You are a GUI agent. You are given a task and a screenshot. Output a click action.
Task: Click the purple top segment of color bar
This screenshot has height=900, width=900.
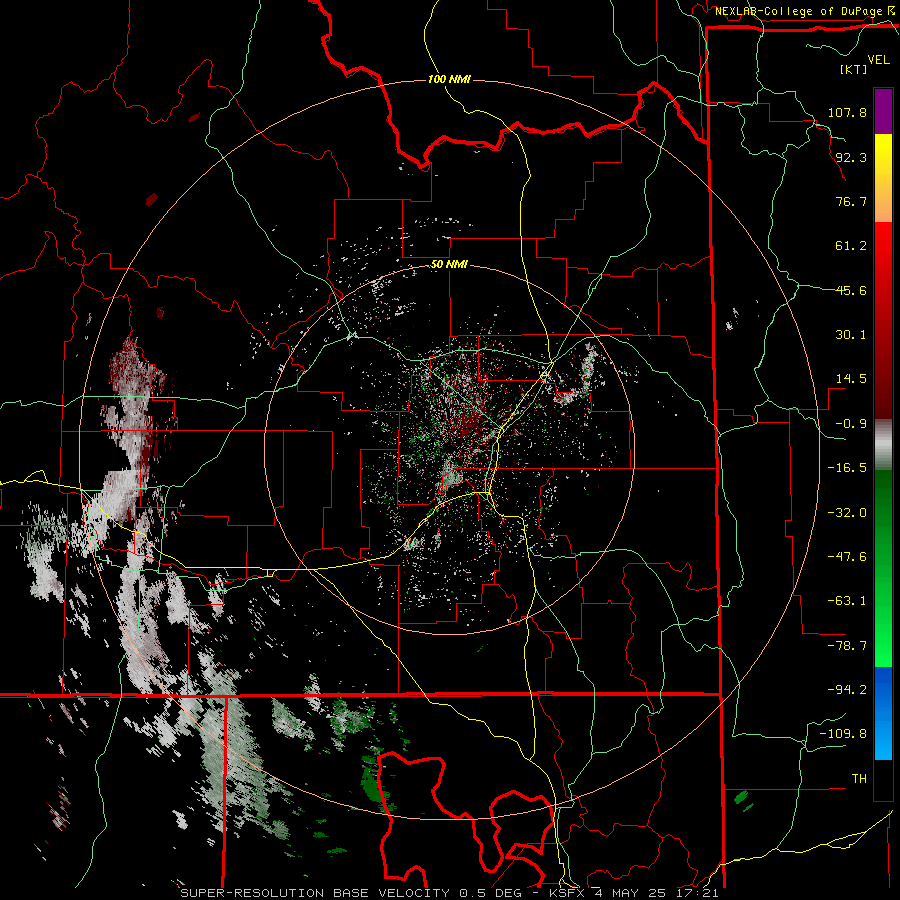click(x=883, y=111)
